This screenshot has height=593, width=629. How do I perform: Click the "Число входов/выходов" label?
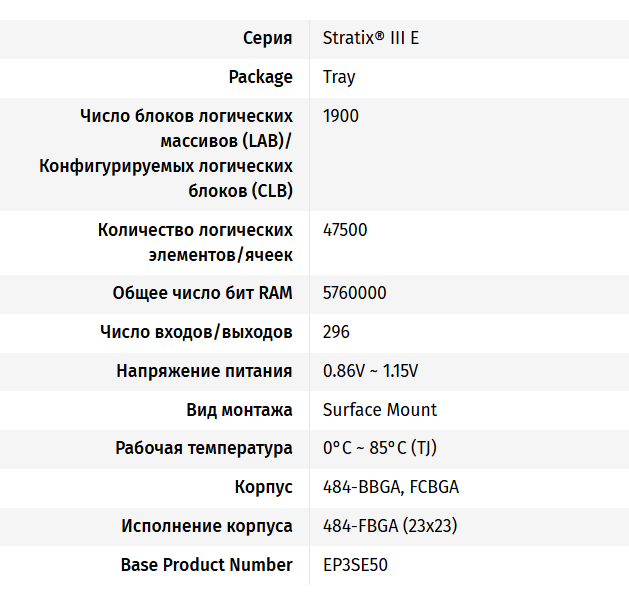[x=196, y=332]
